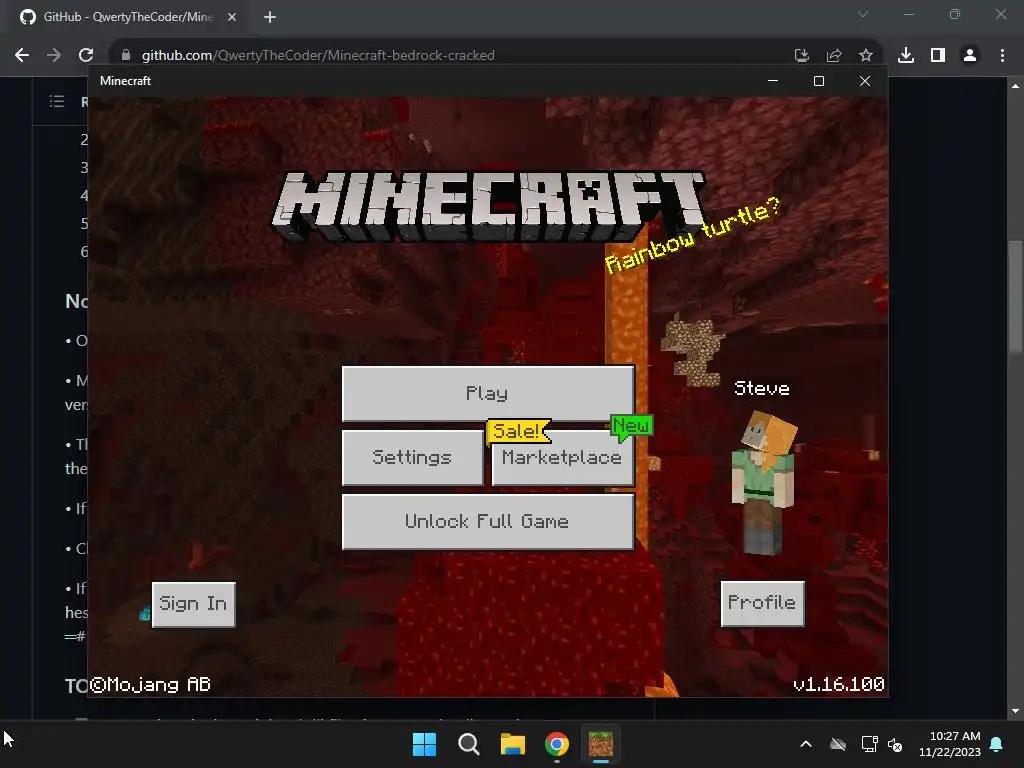Click the install app icon in address bar
This screenshot has height=768, width=1024.
[801, 56]
